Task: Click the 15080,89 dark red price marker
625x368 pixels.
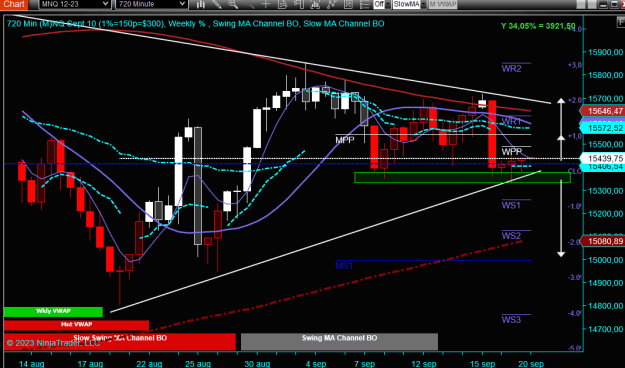Action: tap(603, 241)
